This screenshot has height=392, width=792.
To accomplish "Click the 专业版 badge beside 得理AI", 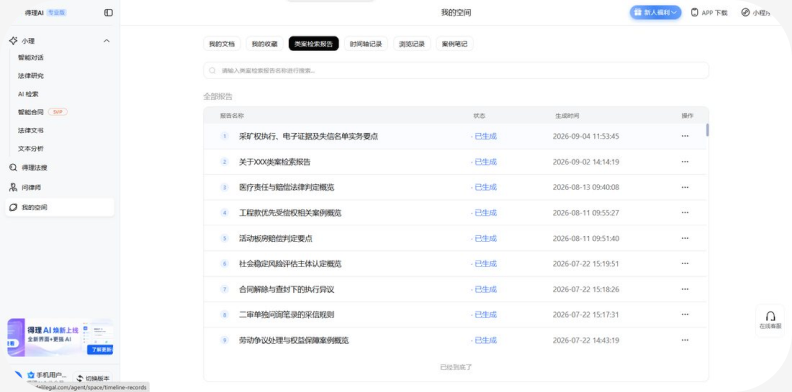I will (57, 13).
